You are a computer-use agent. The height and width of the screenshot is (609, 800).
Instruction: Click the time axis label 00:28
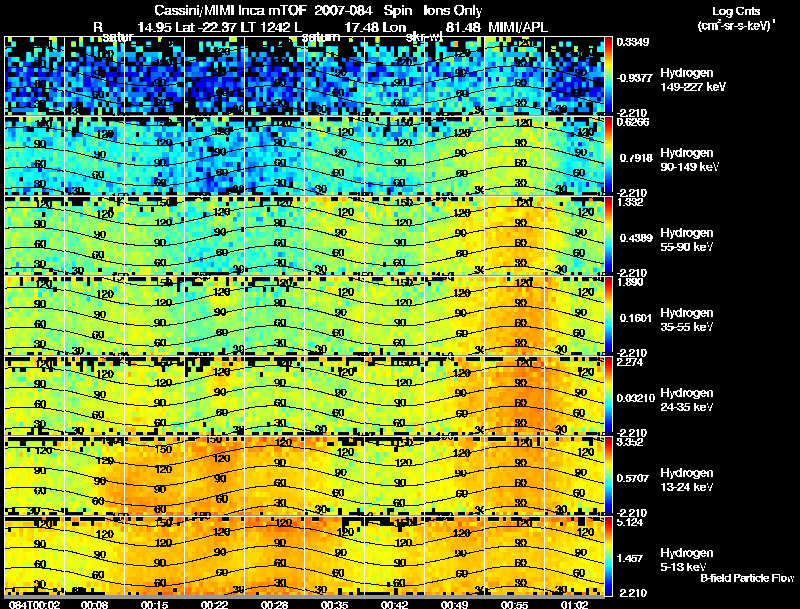(274, 604)
